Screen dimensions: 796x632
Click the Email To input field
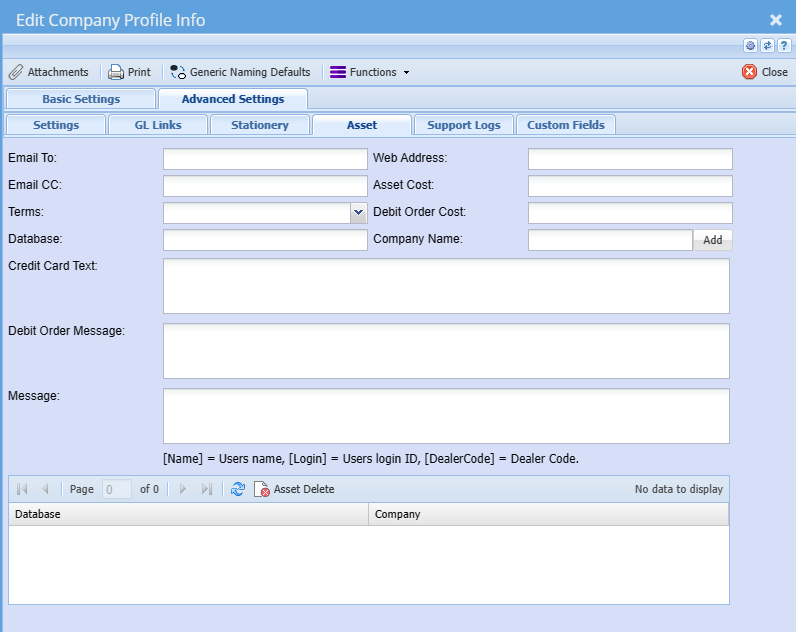point(265,159)
